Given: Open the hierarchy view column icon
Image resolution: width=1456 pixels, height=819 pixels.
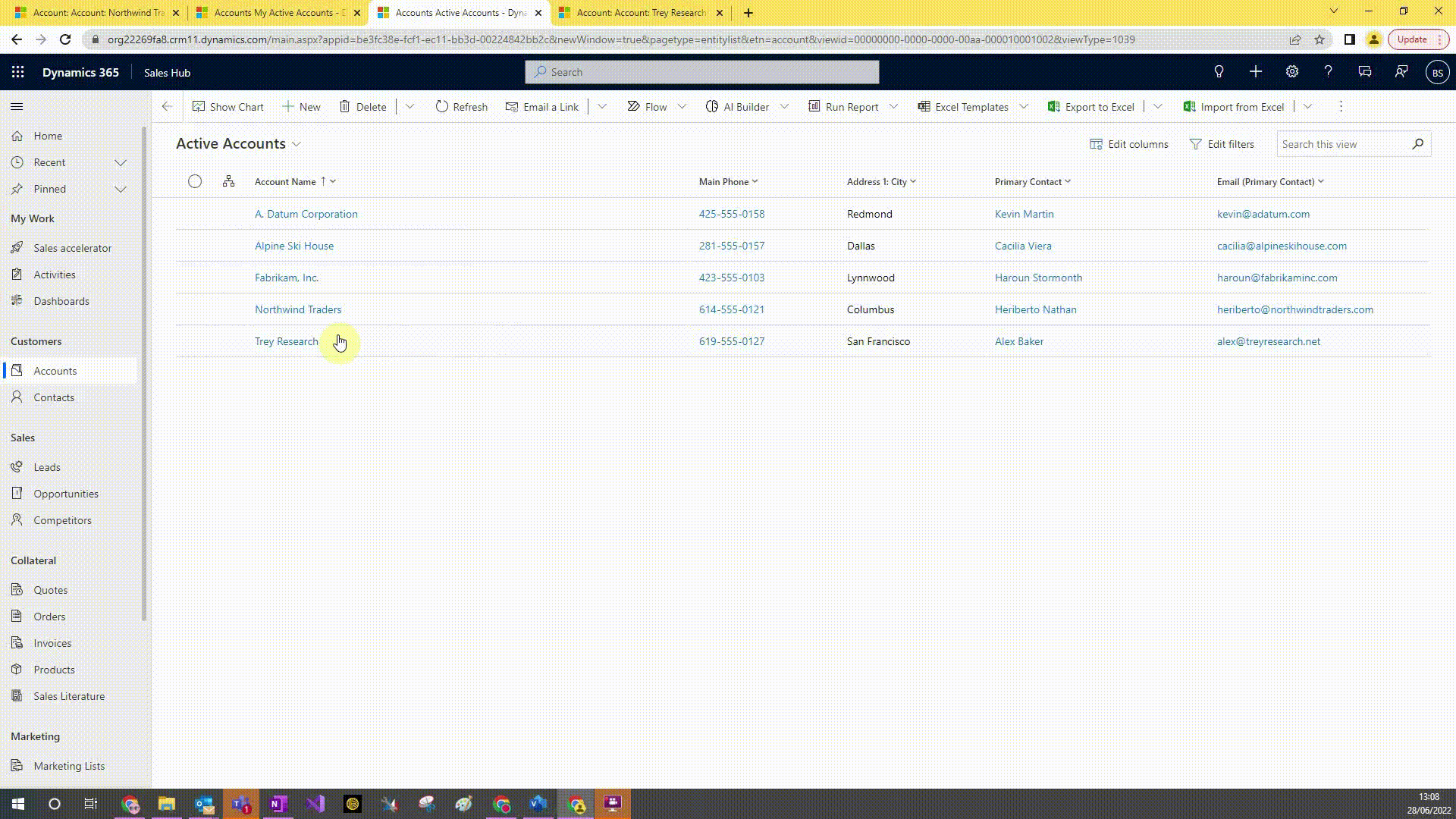Looking at the screenshot, I should [228, 181].
